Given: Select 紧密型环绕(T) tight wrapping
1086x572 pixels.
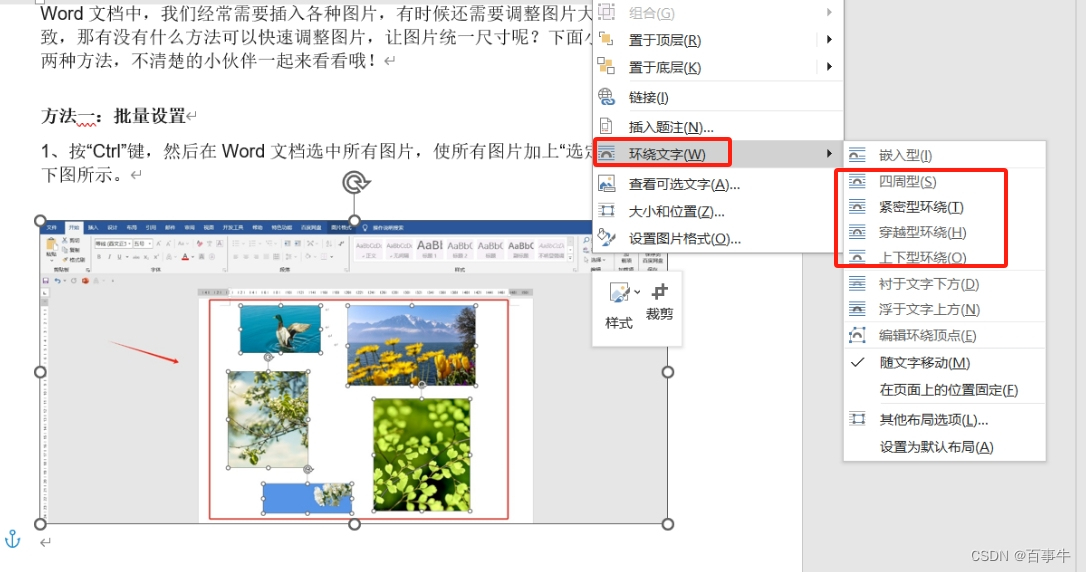Looking at the screenshot, I should pyautogui.click(x=944, y=206).
